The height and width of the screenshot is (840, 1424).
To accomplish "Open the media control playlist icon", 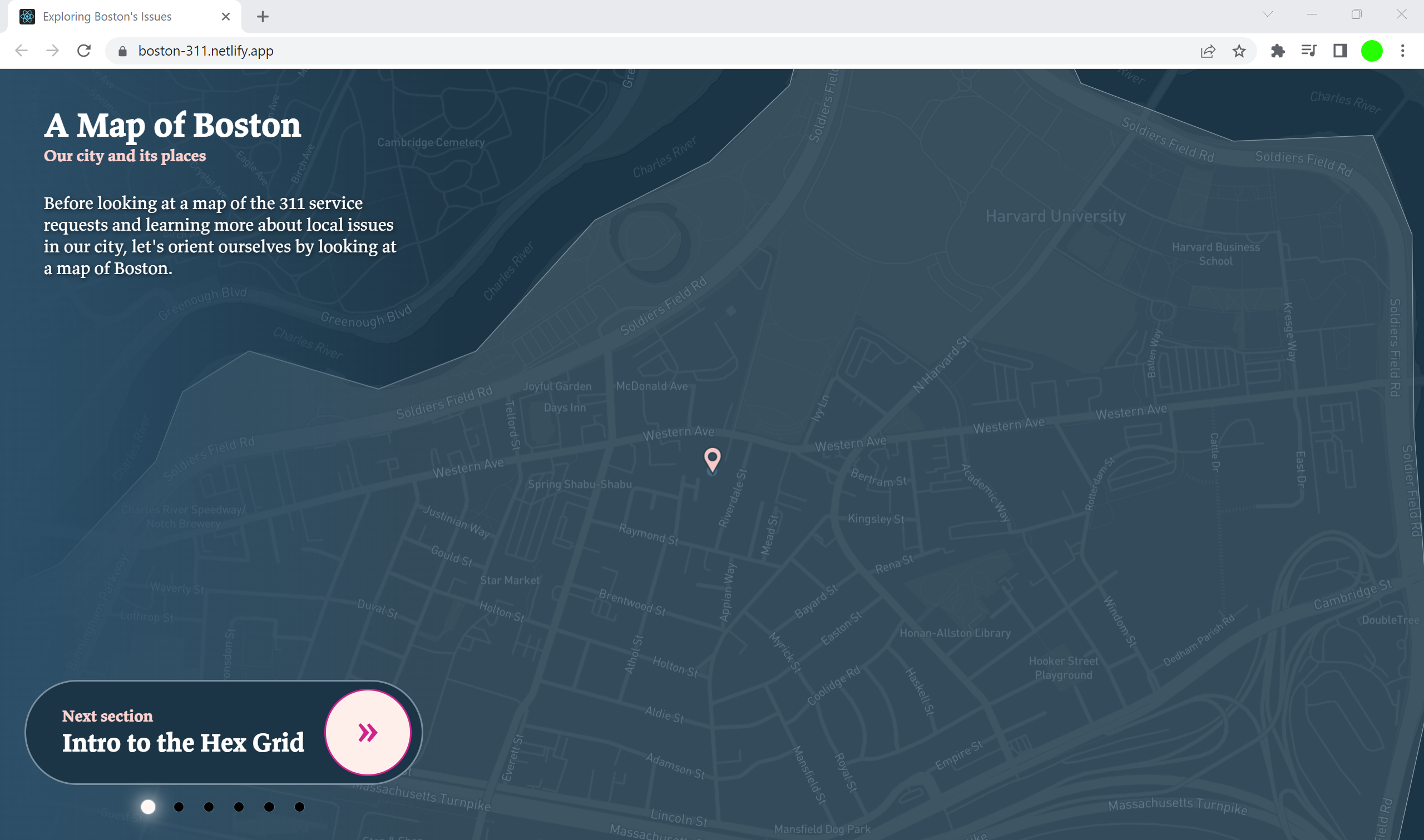I will click(x=1309, y=51).
